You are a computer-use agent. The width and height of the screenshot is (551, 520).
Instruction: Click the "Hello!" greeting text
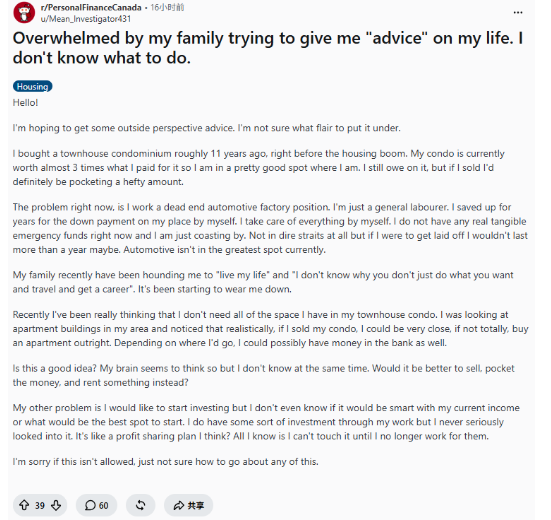coord(25,103)
